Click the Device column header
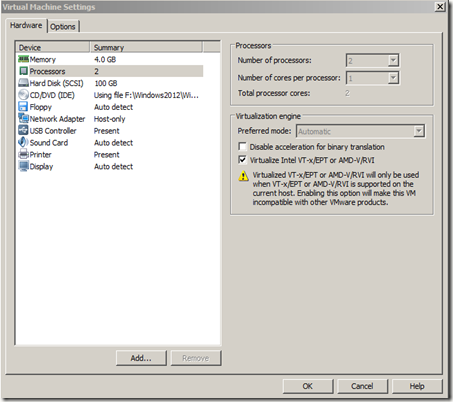Viewport: 453px width, 402px height. (x=53, y=47)
